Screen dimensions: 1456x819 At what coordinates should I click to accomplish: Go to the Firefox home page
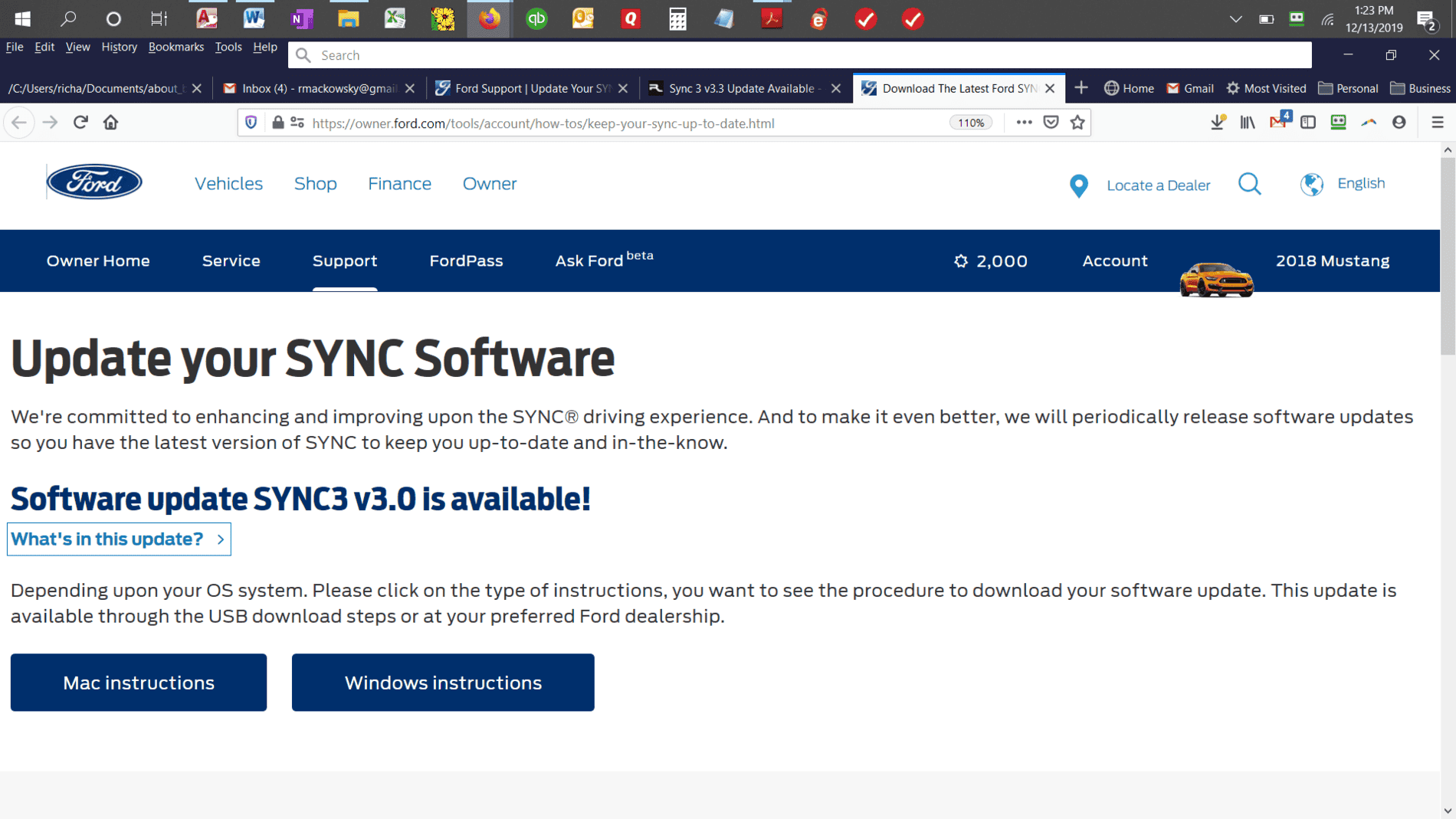click(x=111, y=123)
